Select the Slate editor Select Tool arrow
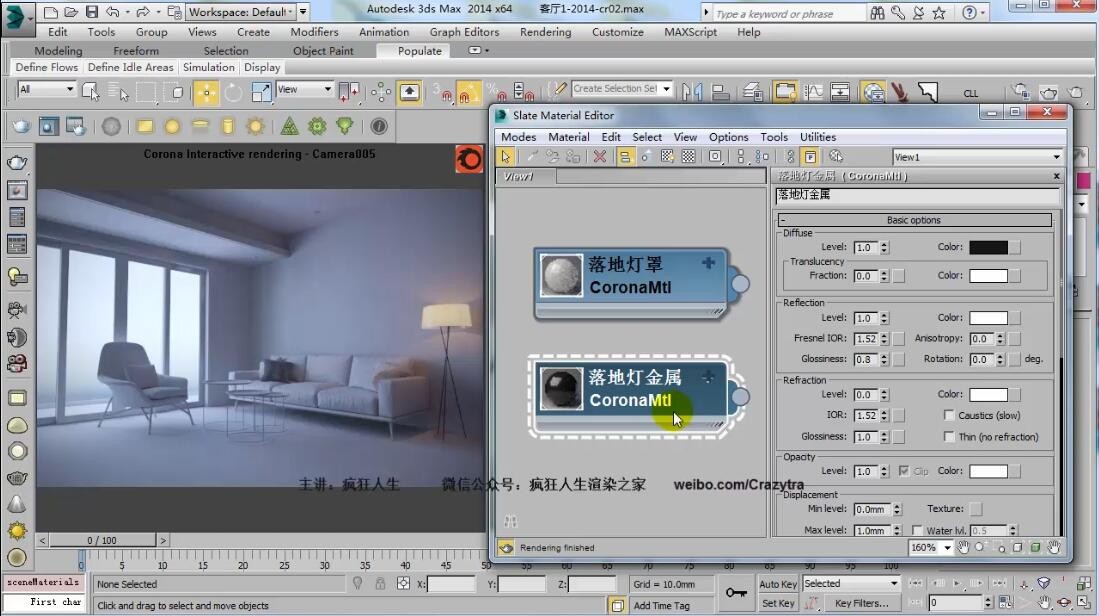Image resolution: width=1099 pixels, height=616 pixels. (505, 156)
